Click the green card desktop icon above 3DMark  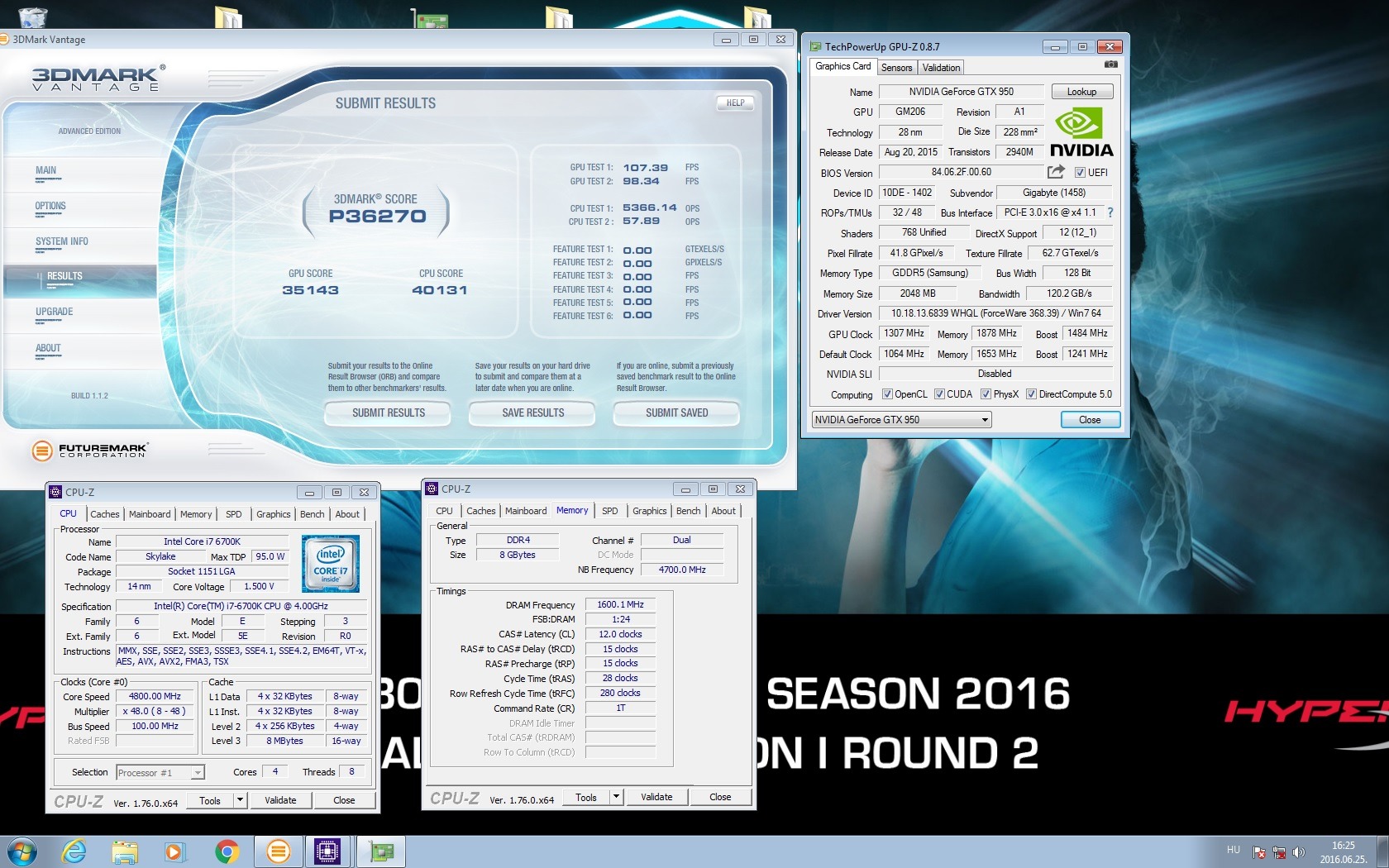tap(429, 18)
